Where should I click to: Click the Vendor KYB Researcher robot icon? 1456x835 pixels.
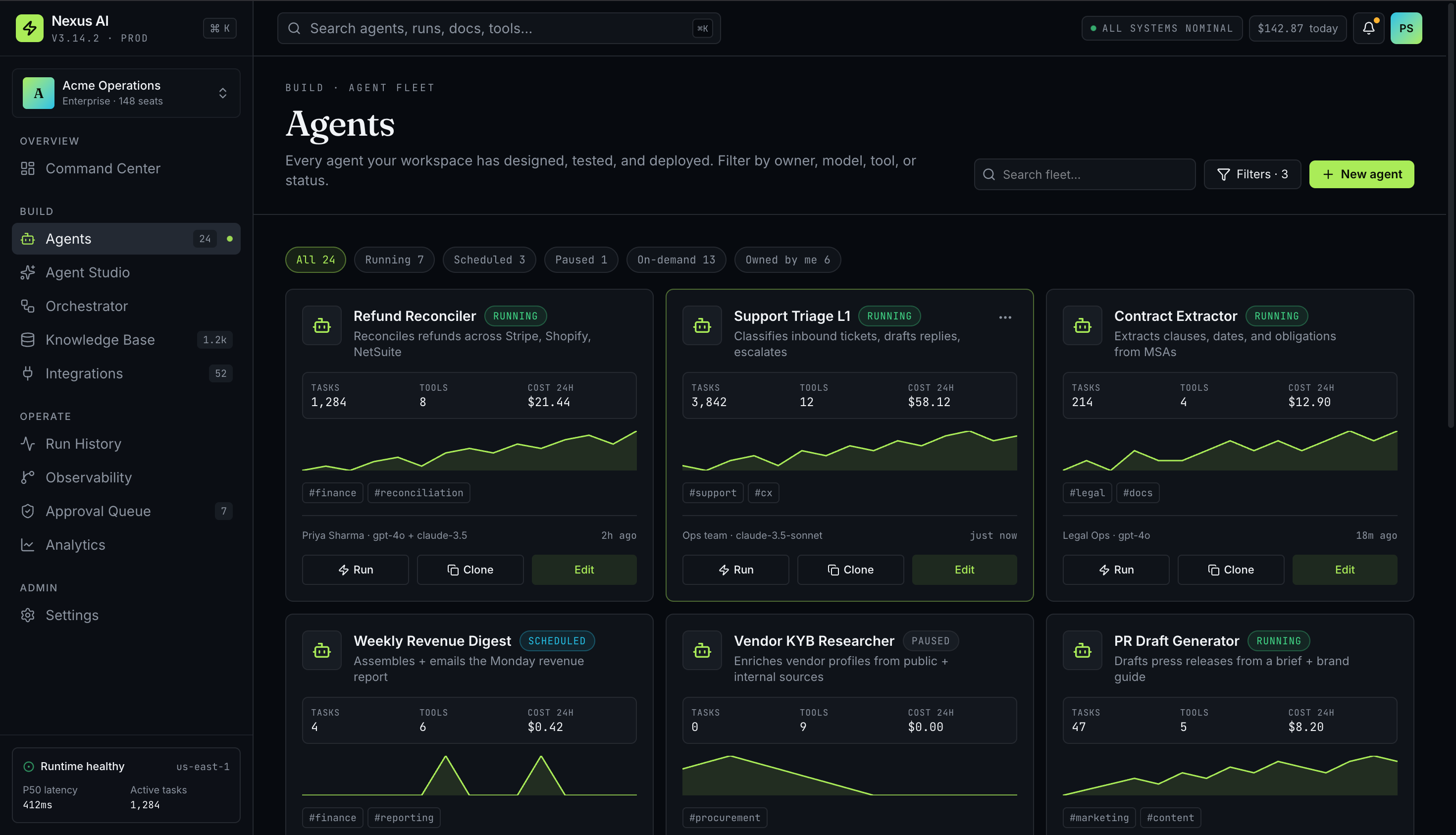click(x=702, y=650)
